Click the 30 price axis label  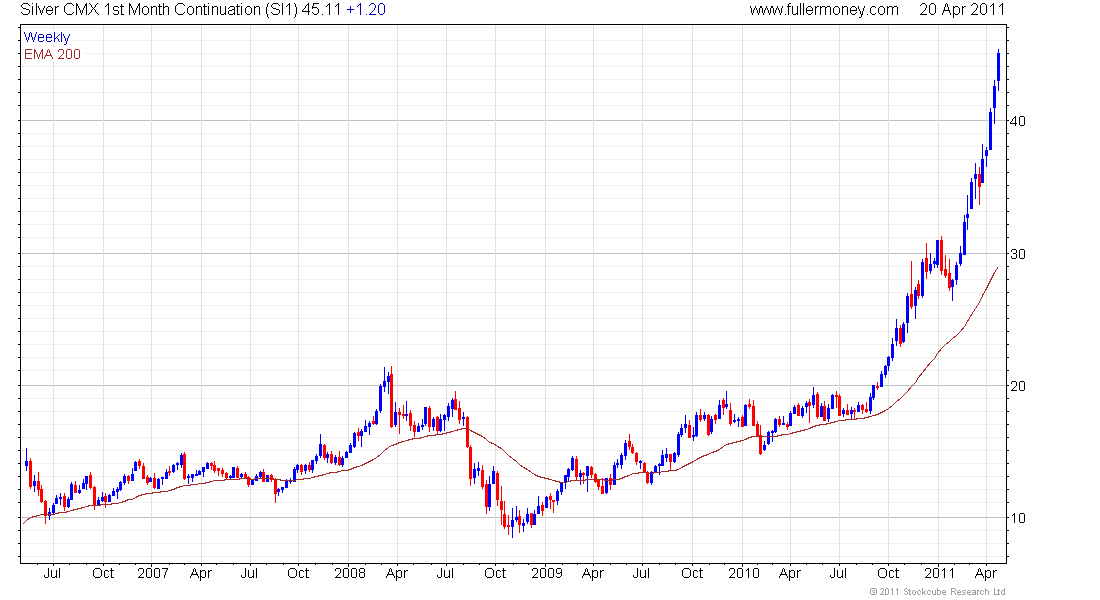coord(1017,254)
